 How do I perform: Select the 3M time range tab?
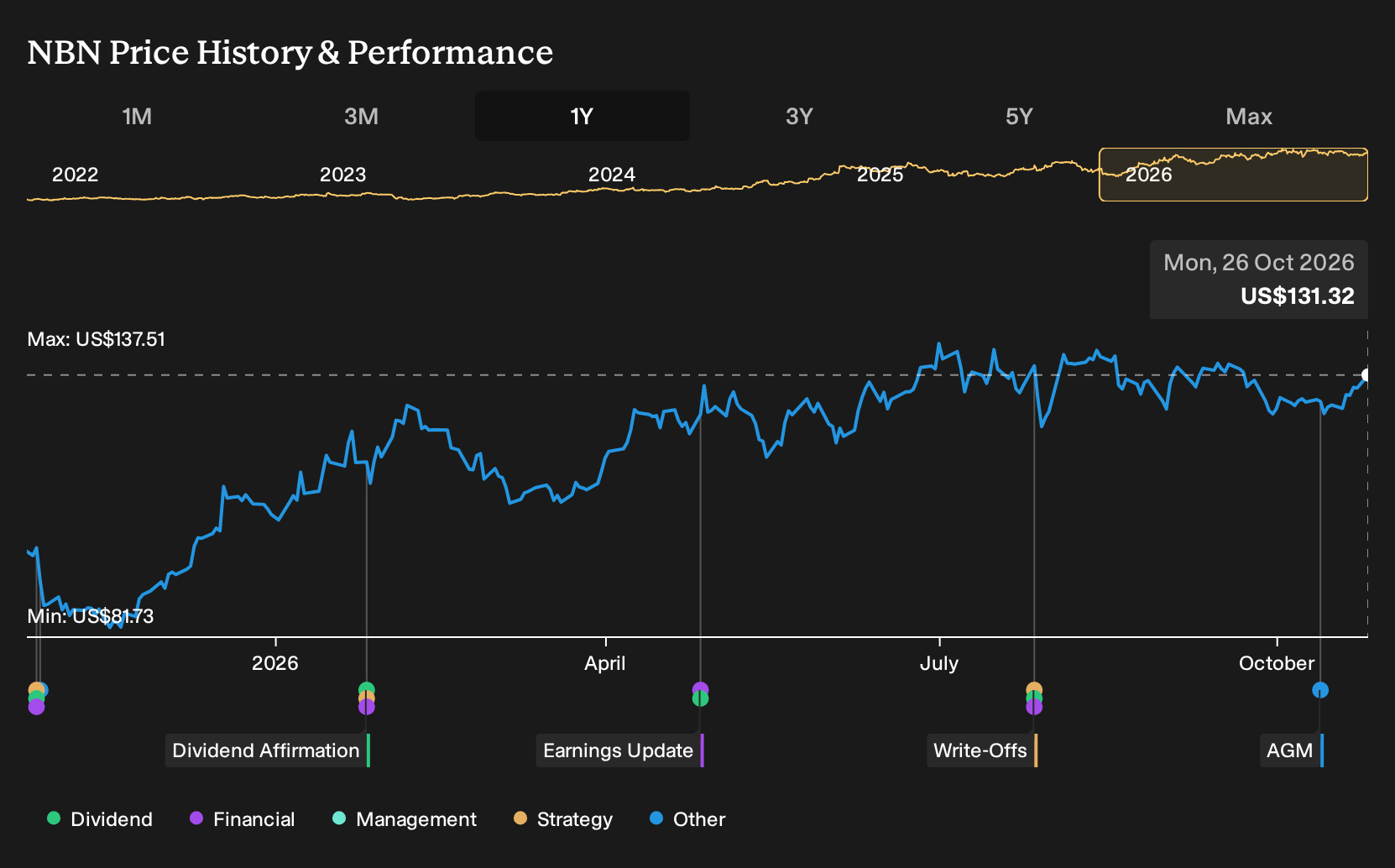361,116
